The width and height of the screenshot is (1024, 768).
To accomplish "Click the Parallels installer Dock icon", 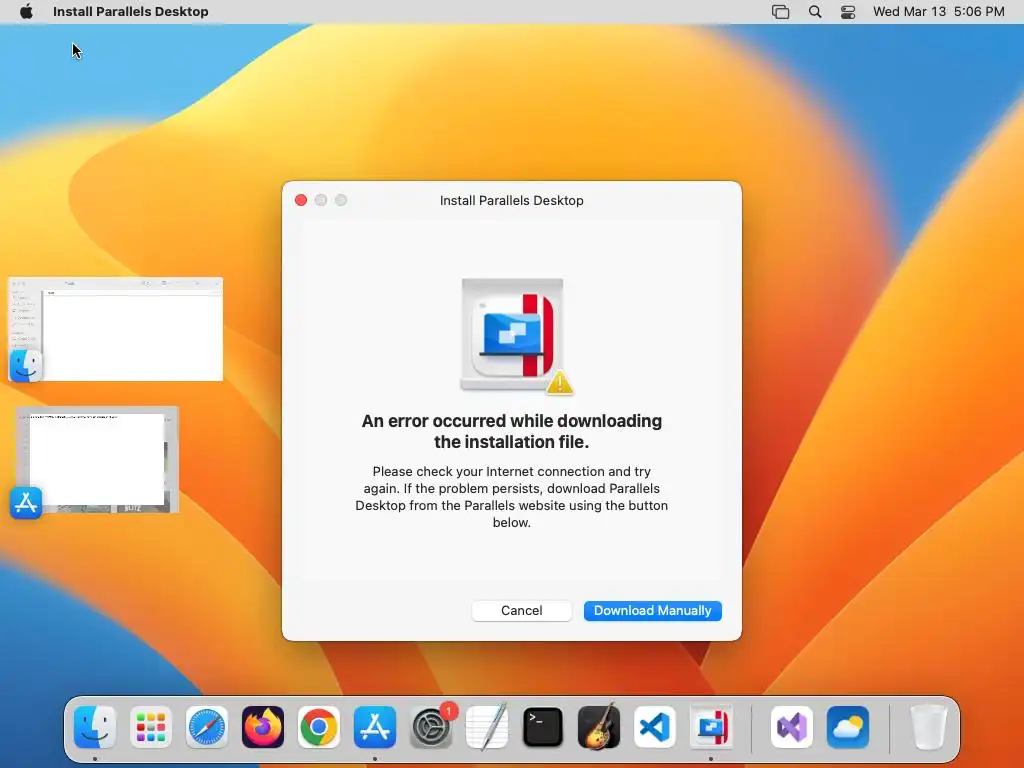I will (x=711, y=727).
